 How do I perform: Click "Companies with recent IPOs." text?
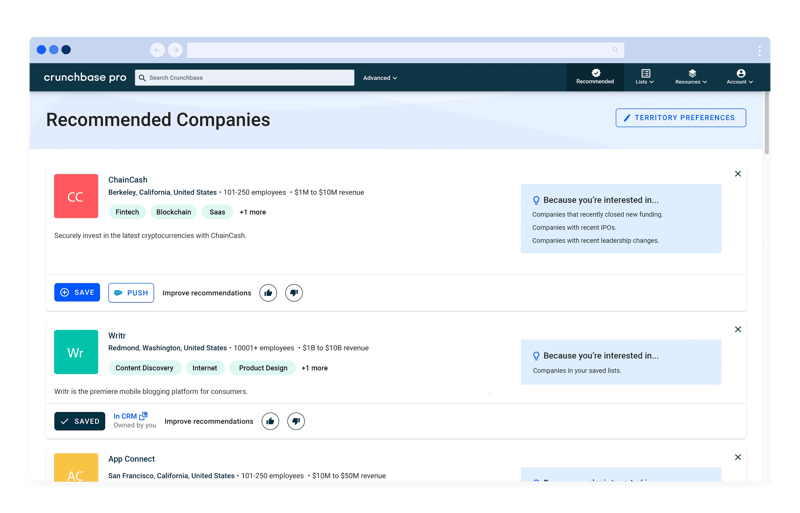coord(574,228)
